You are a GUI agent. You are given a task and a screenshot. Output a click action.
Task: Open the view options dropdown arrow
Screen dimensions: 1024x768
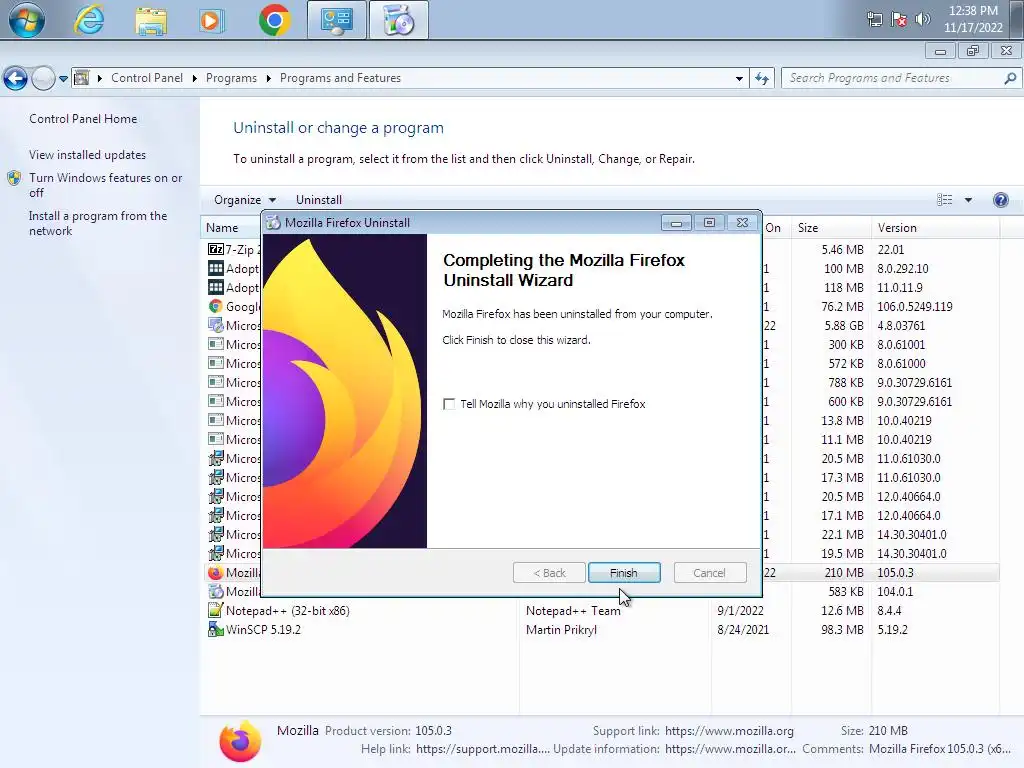[968, 200]
